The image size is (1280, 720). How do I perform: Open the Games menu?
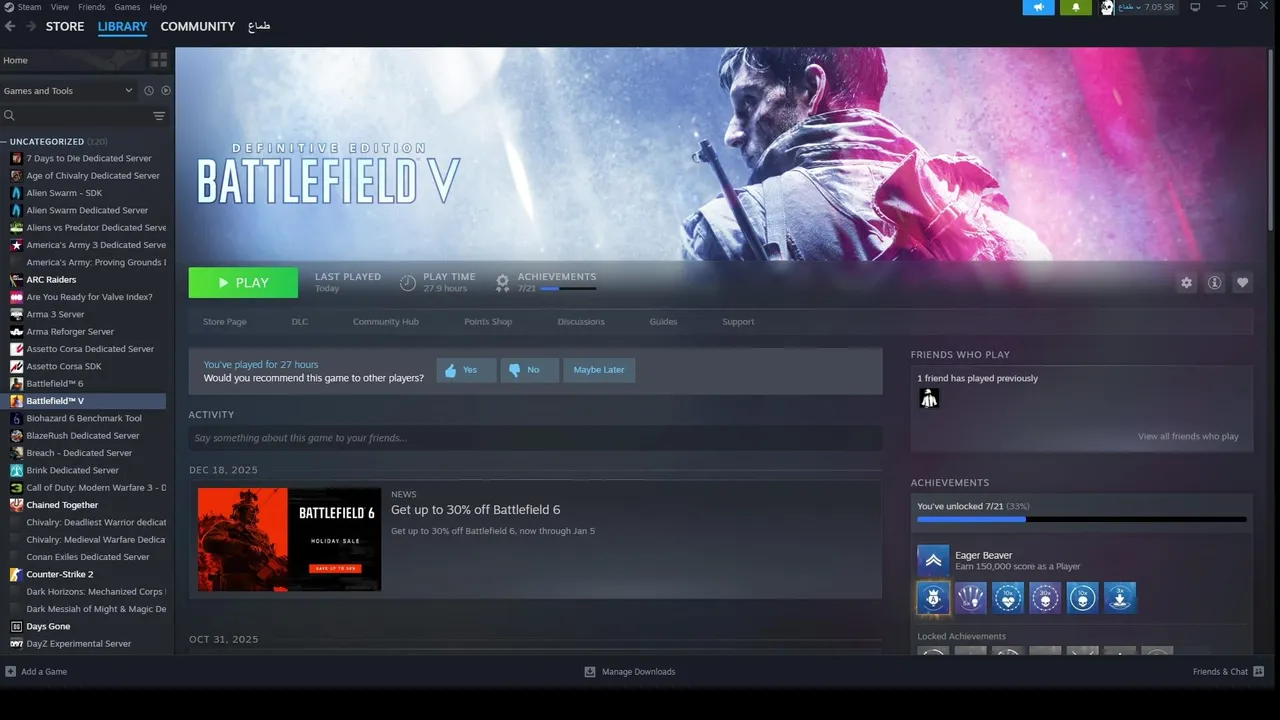pos(127,7)
